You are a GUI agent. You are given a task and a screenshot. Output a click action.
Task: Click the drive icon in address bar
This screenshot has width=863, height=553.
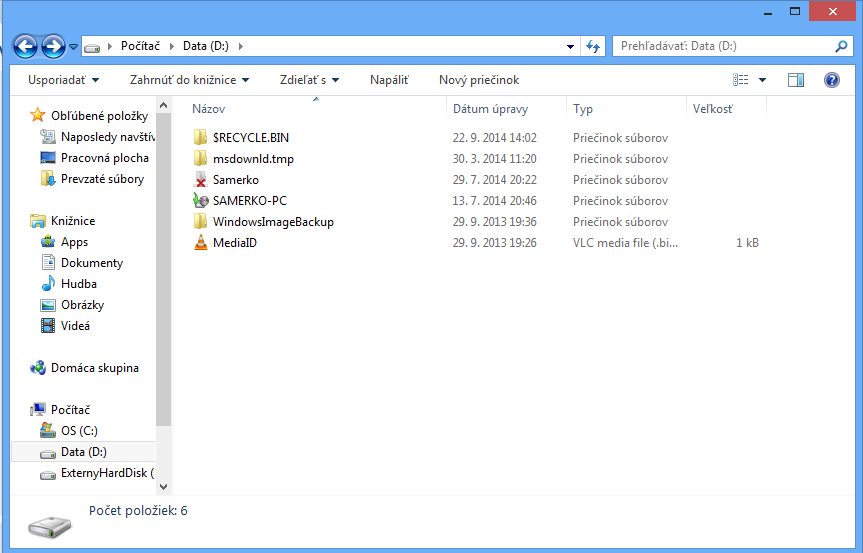[92, 47]
